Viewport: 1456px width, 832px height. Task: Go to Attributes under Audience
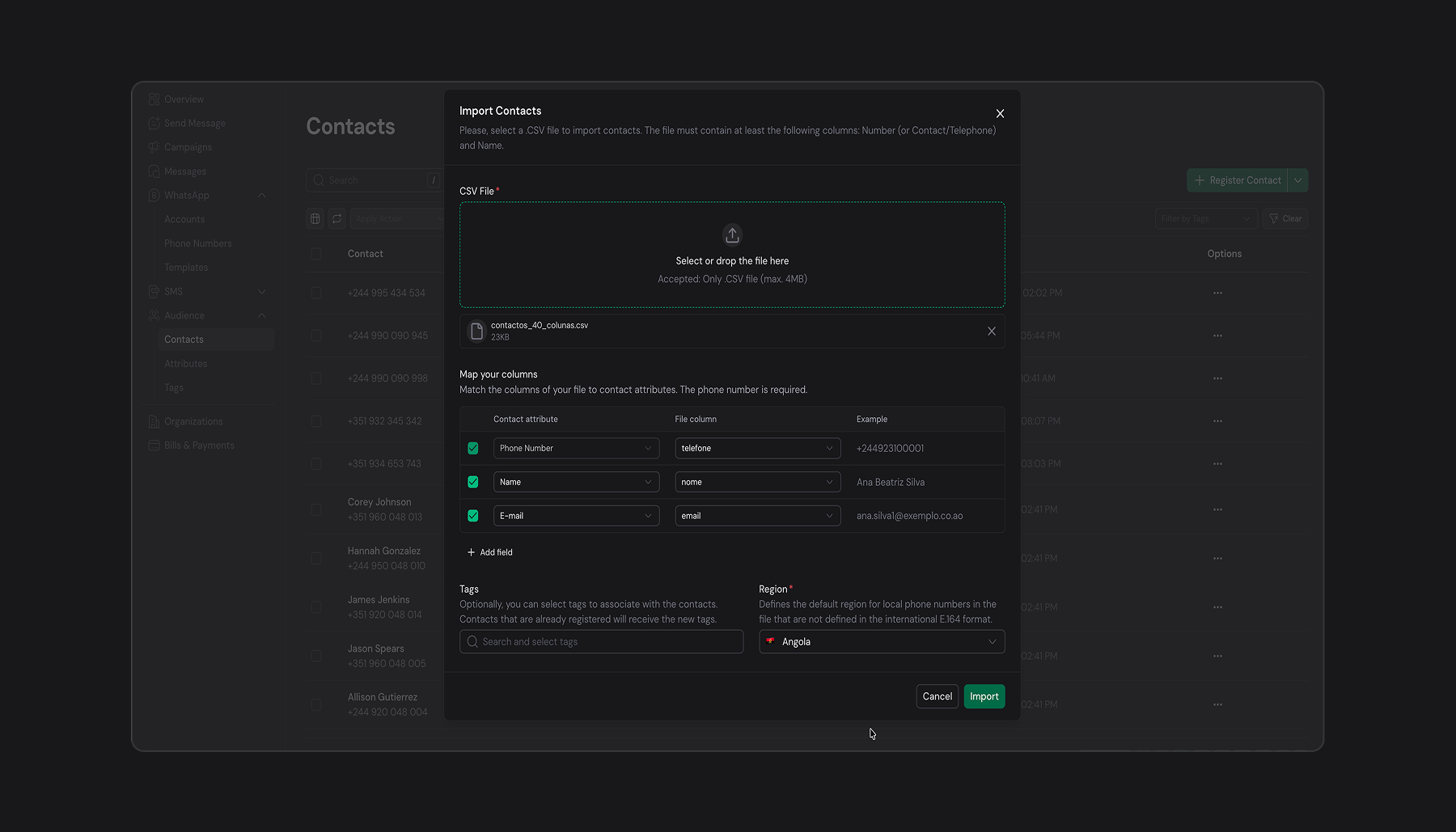pyautogui.click(x=185, y=364)
